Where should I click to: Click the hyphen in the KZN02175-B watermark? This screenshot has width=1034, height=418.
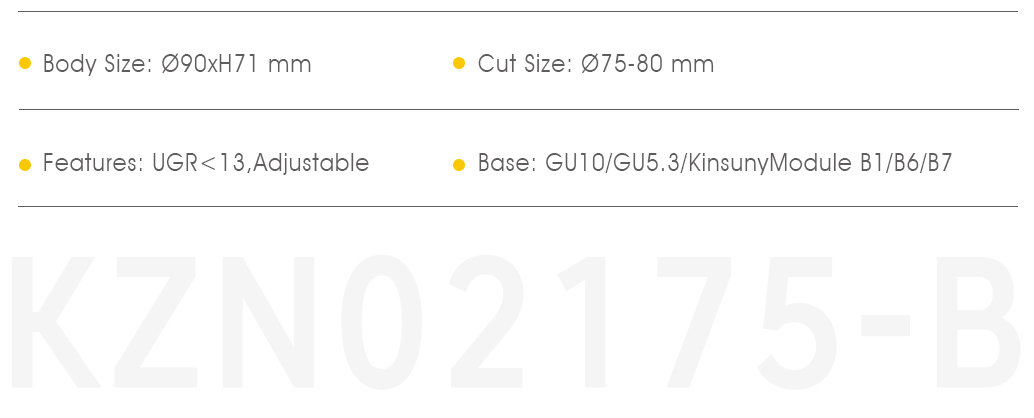click(885, 326)
